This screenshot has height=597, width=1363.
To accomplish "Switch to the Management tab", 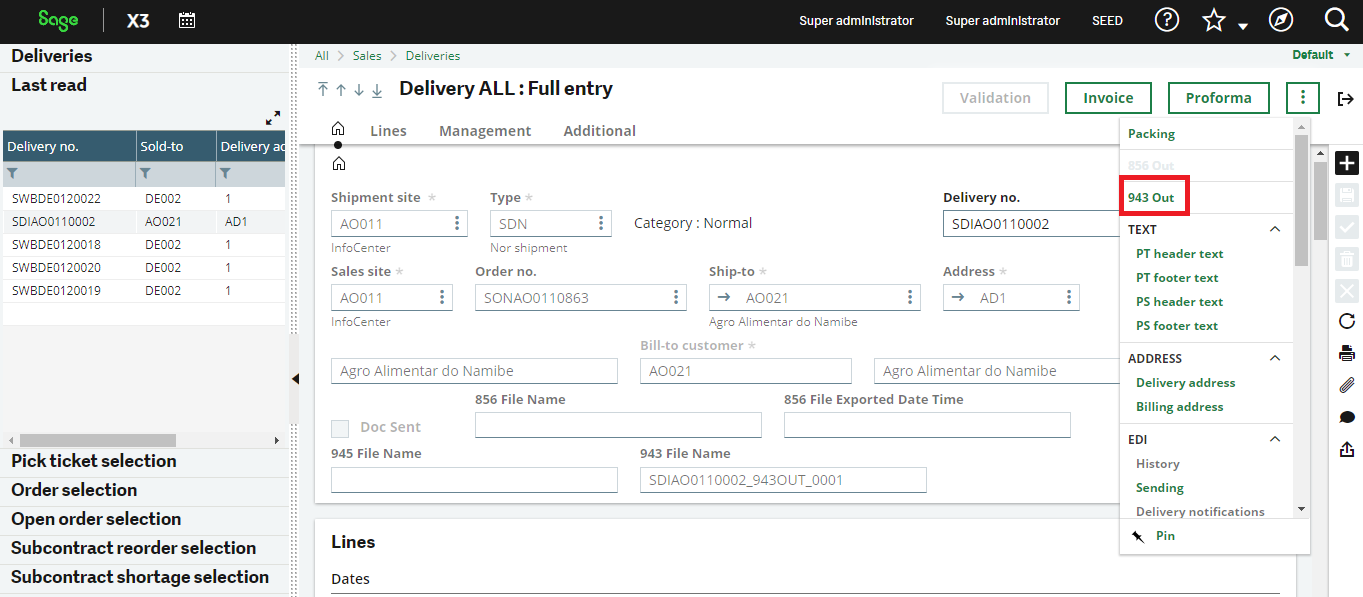I will (x=484, y=130).
